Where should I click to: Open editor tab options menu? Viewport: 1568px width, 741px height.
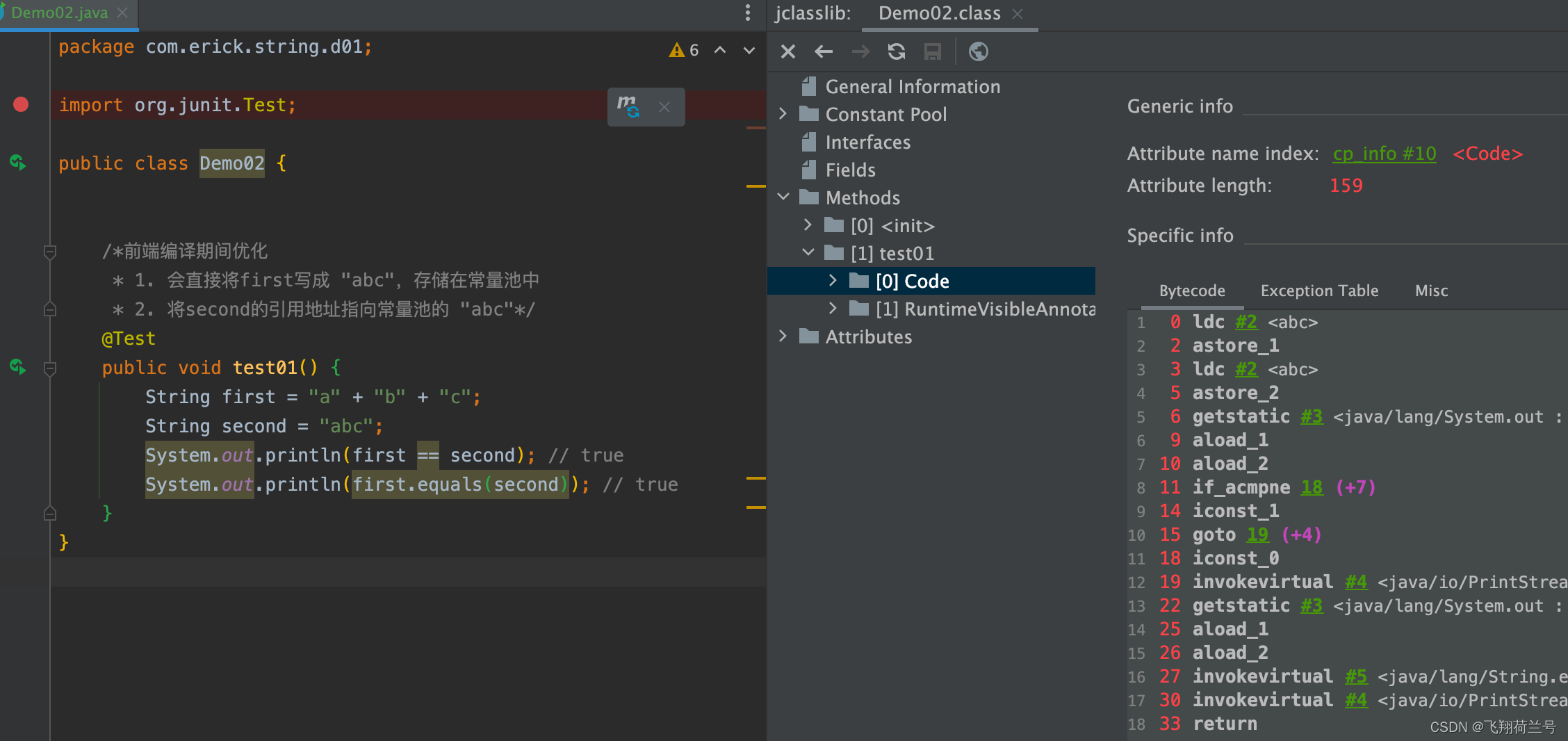pos(748,13)
